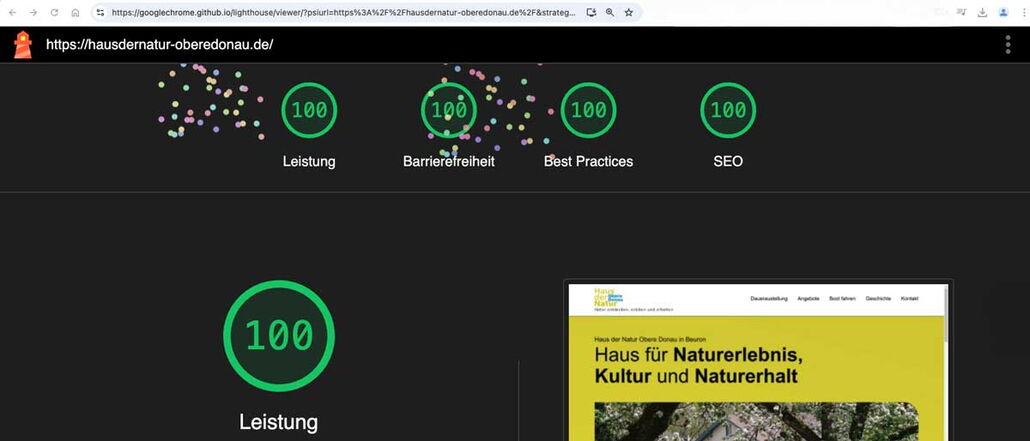Click the browser forward arrow
1030x441 pixels.
pos(33,13)
